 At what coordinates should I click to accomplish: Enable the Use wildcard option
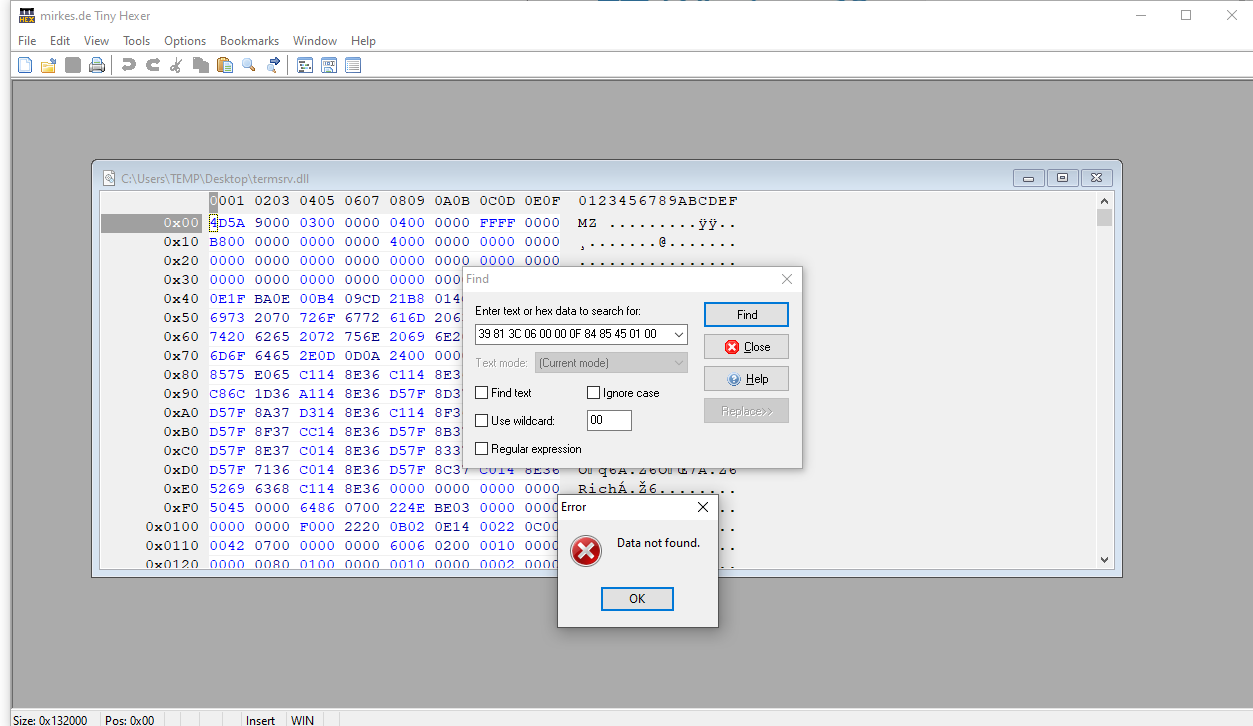tap(481, 420)
